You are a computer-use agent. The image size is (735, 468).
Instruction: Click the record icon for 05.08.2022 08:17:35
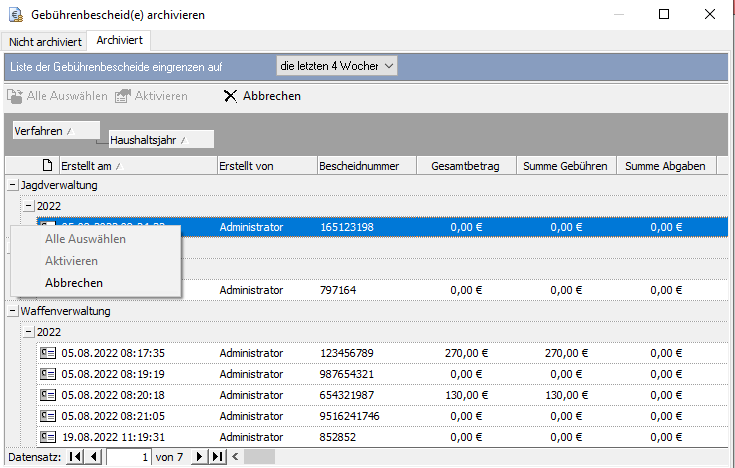(46, 353)
